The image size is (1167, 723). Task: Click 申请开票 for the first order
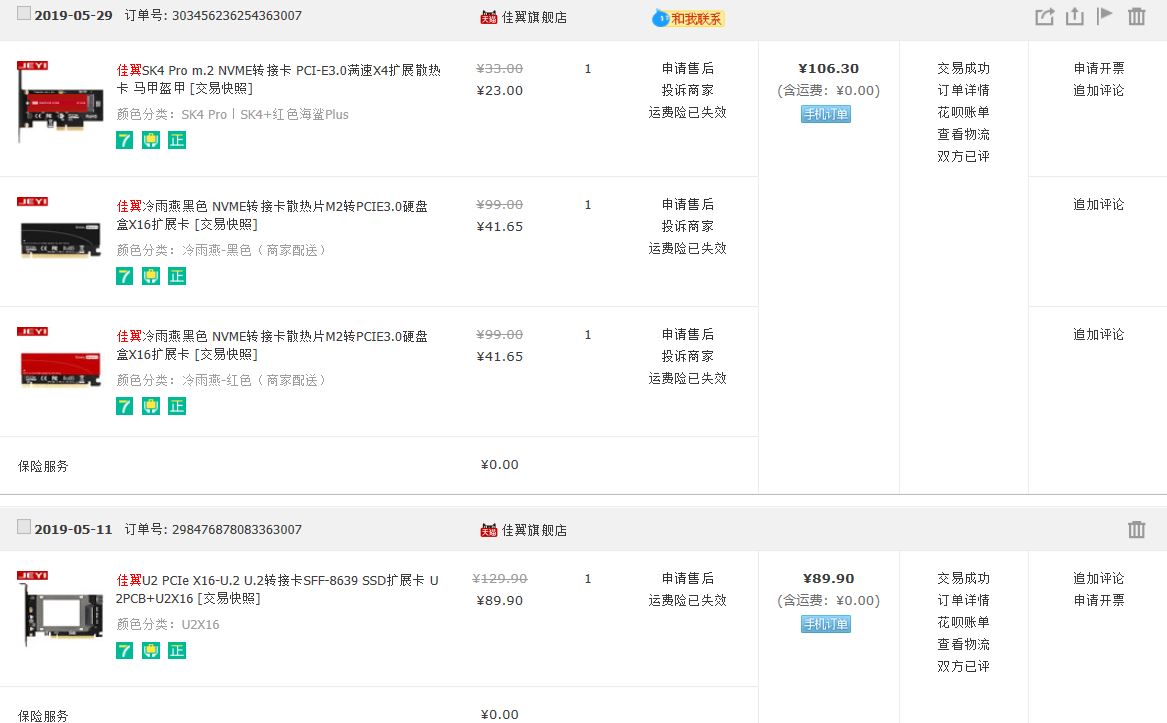tap(1098, 68)
